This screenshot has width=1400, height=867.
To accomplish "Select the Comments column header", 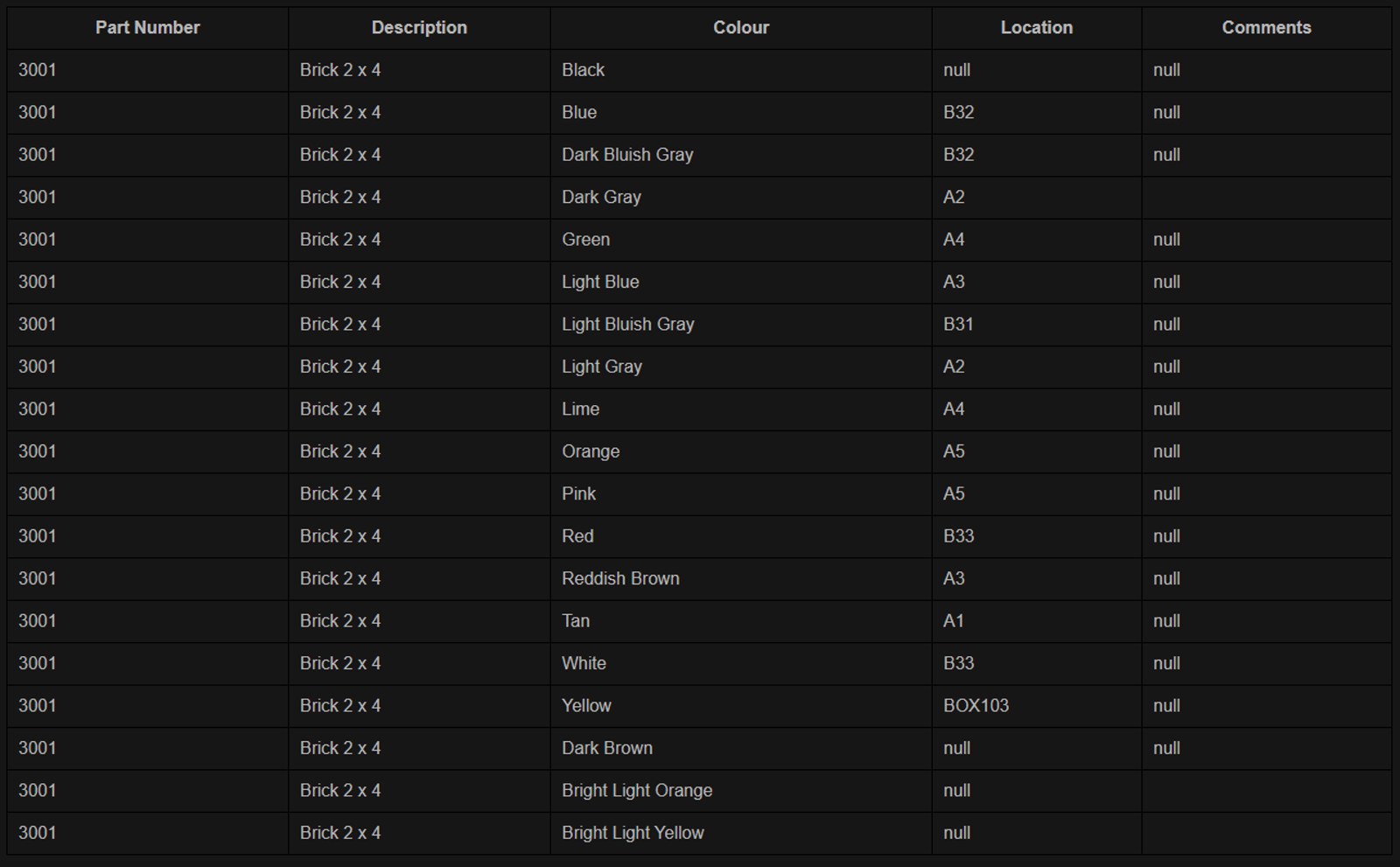I will click(1265, 27).
